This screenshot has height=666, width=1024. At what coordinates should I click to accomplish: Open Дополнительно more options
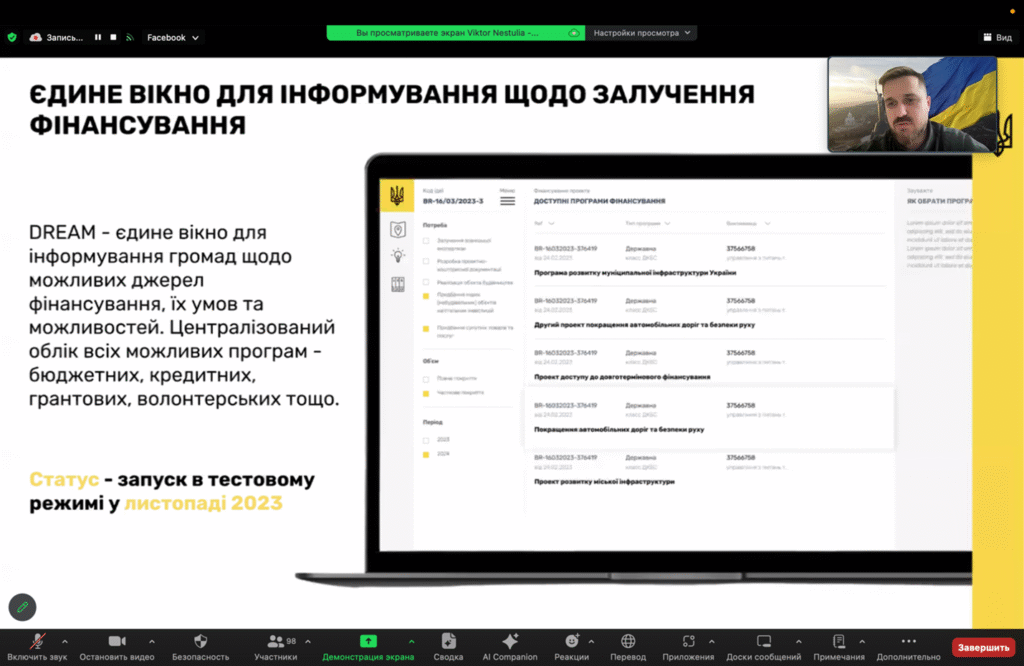point(908,646)
